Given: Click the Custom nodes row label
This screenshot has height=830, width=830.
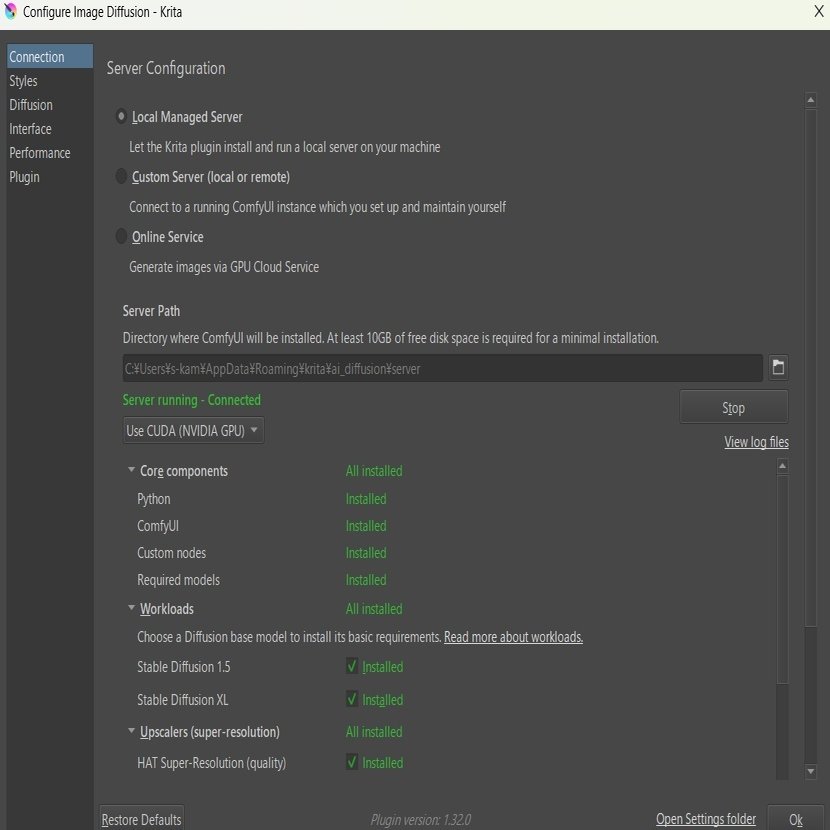Looking at the screenshot, I should pos(172,553).
